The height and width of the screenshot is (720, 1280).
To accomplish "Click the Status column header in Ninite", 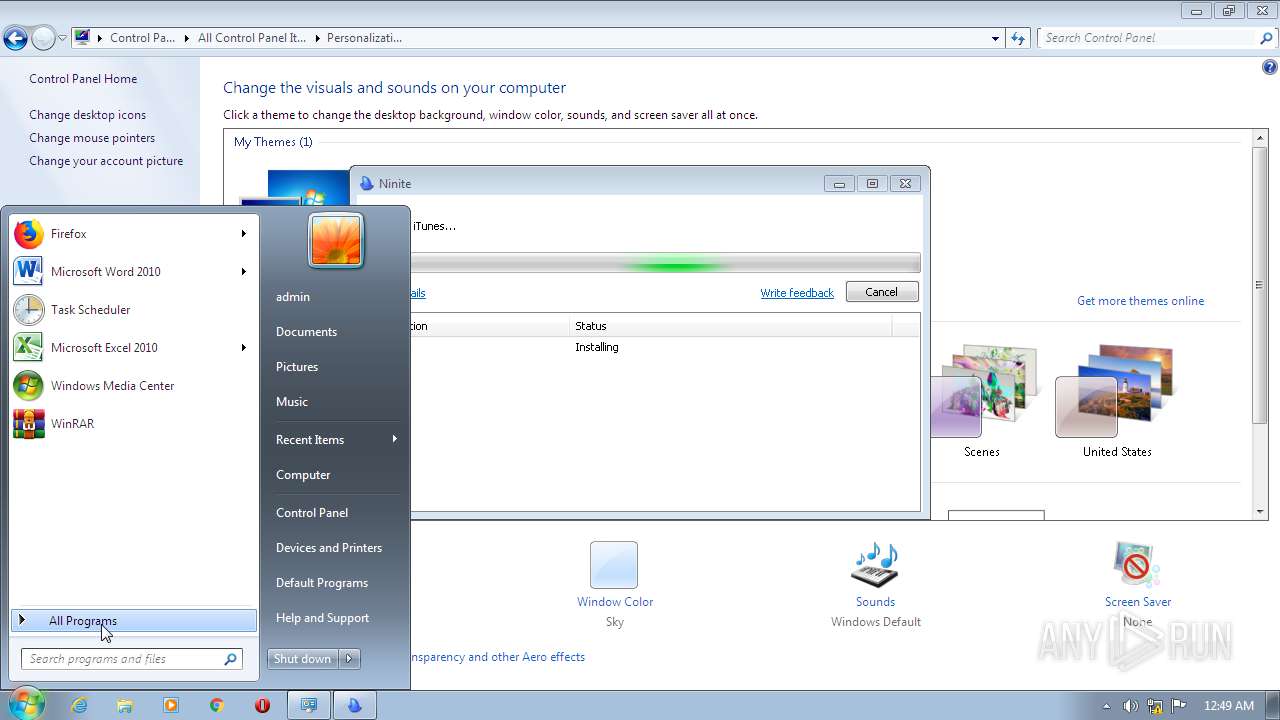I will (730, 326).
